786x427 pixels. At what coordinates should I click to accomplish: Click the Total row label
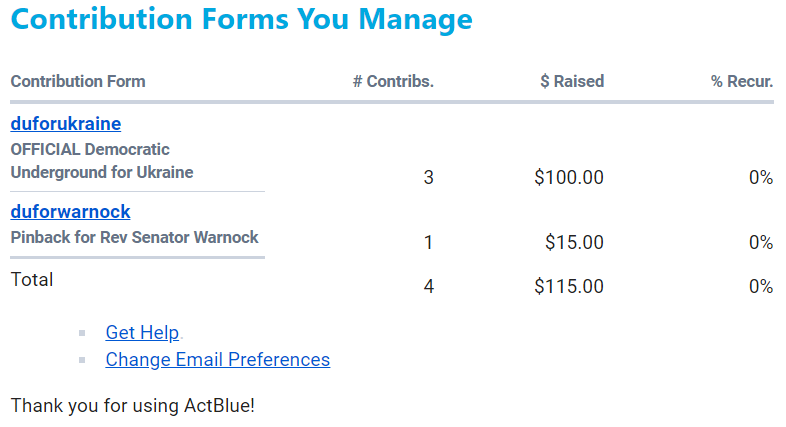[32, 280]
